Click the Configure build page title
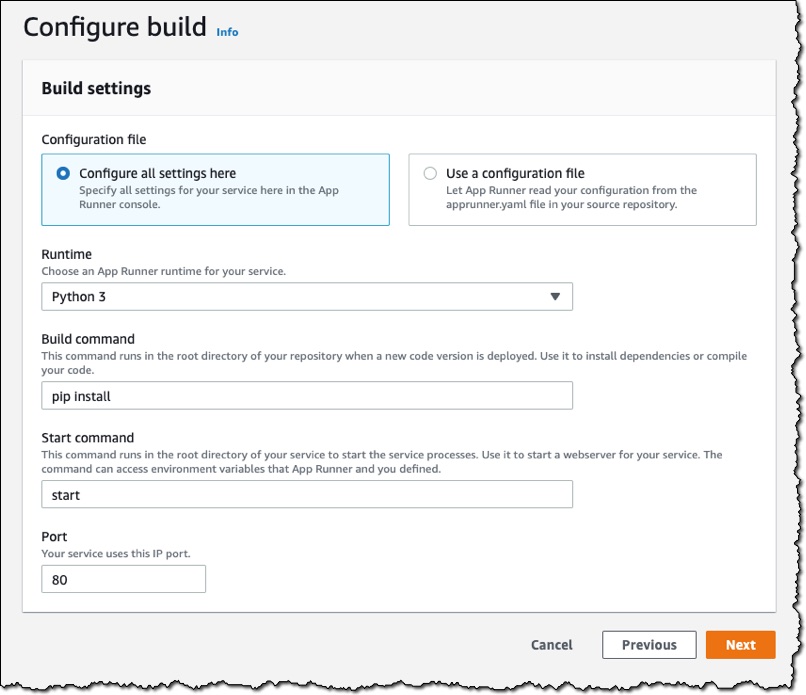 click(x=115, y=27)
